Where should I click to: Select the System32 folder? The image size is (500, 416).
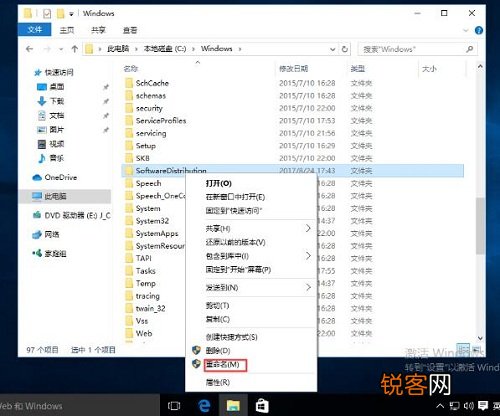coord(152,221)
